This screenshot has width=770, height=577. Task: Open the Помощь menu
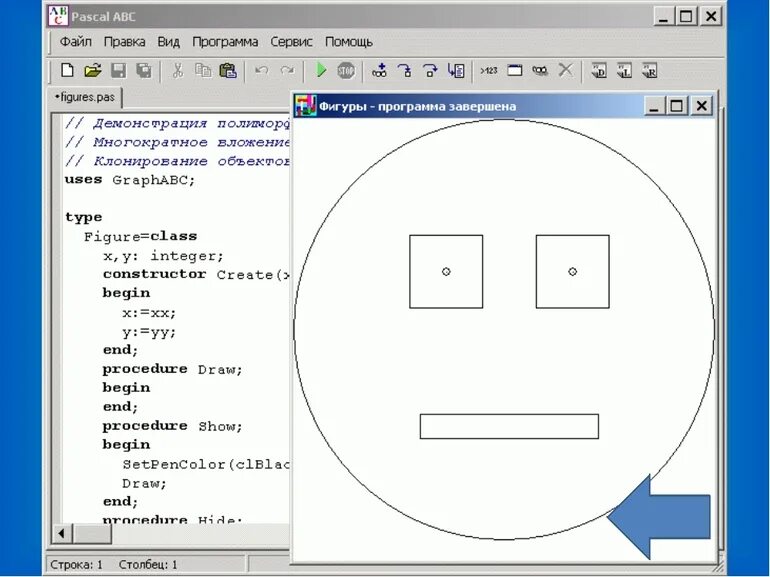tap(349, 42)
